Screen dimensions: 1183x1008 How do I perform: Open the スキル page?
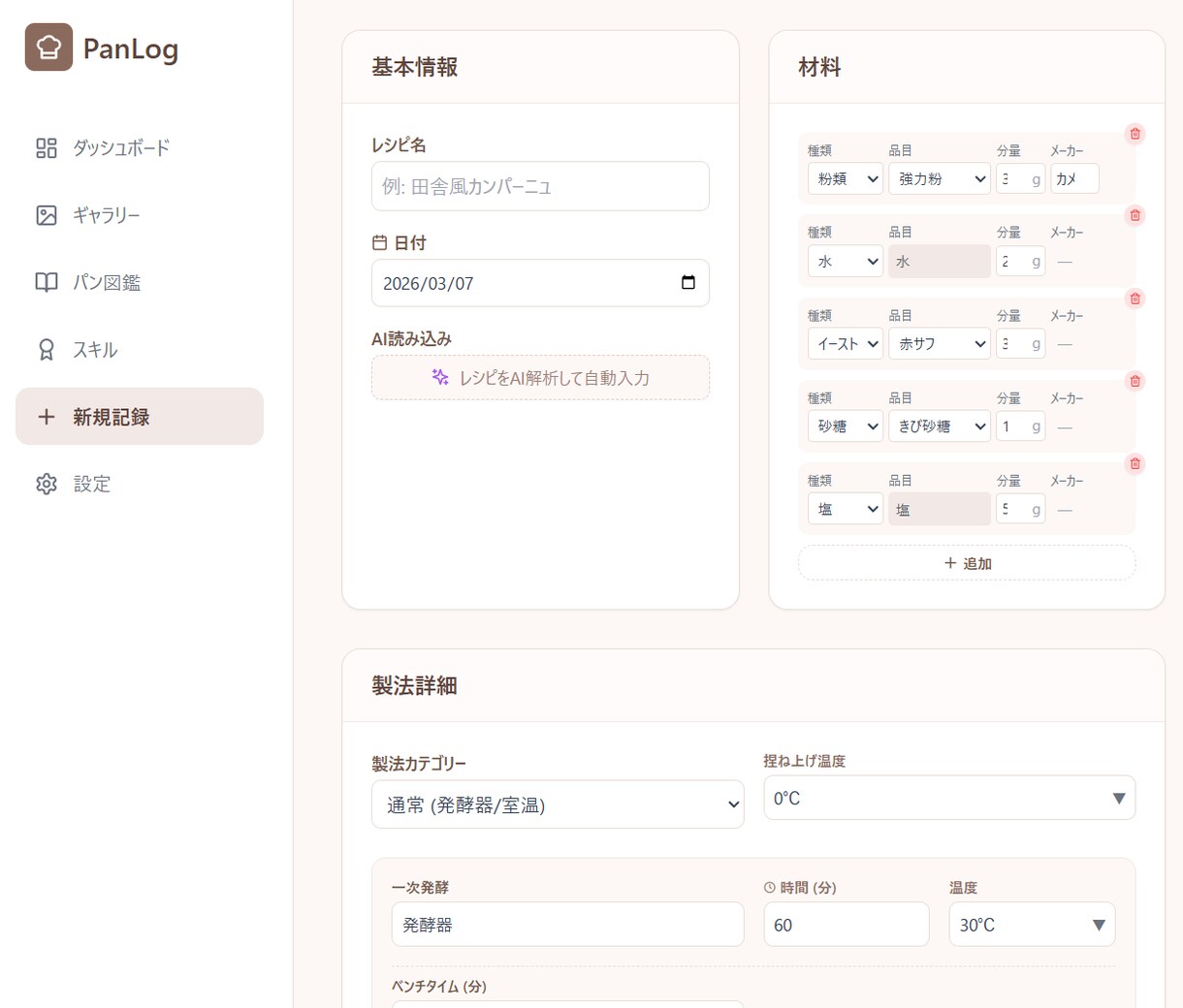point(140,350)
